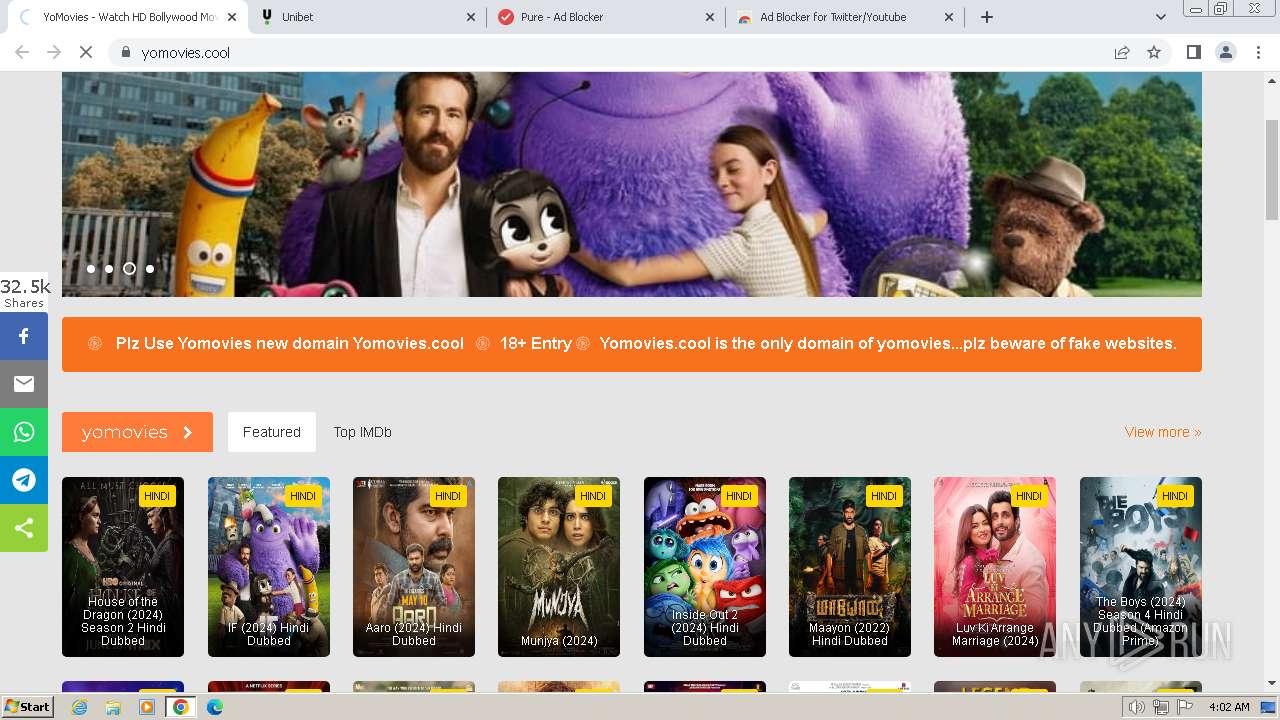Close the Unibet tab

tap(472, 17)
